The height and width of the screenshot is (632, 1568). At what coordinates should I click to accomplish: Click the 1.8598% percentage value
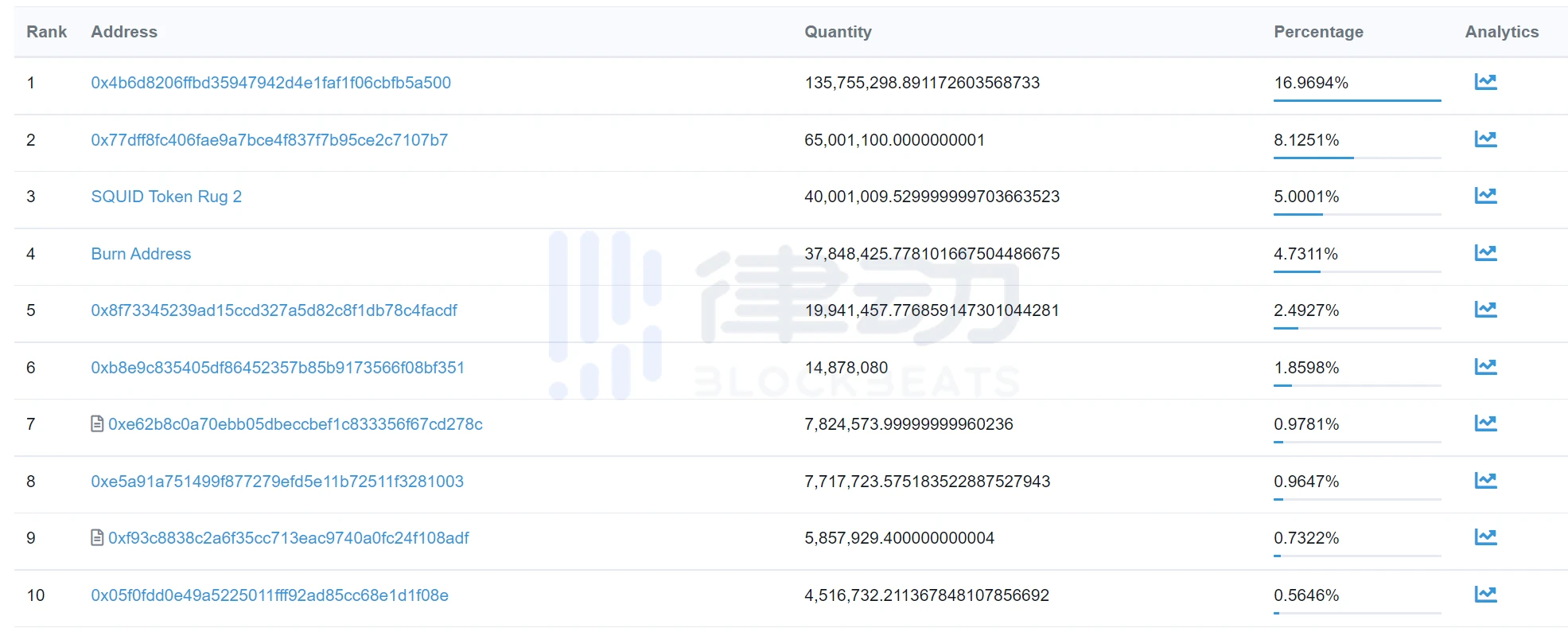click(1306, 368)
